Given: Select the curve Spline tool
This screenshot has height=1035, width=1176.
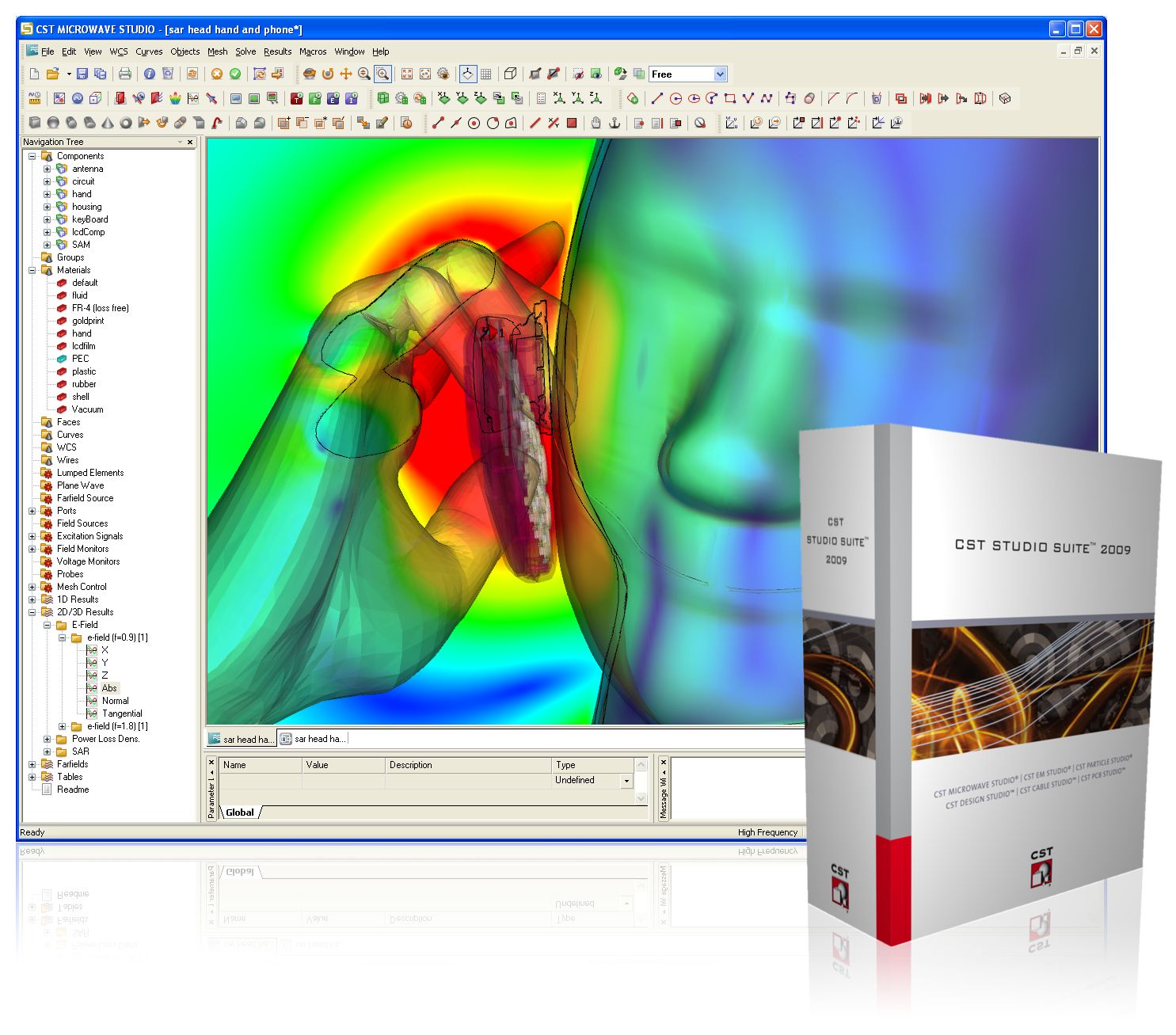Looking at the screenshot, I should pyautogui.click(x=767, y=98).
